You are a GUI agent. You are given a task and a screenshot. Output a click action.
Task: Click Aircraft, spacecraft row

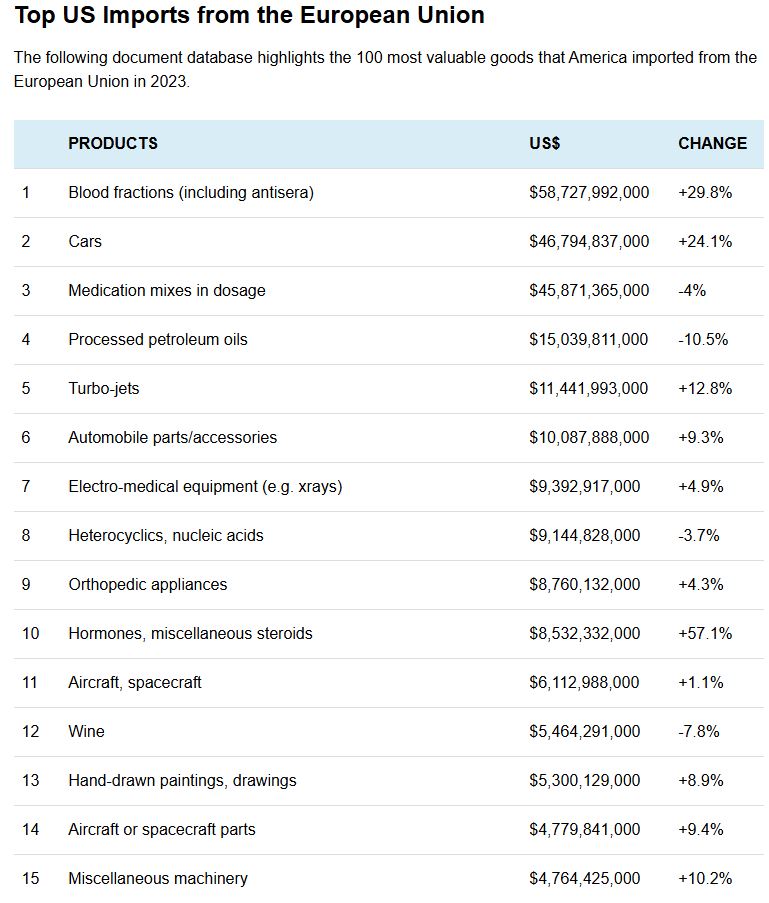click(x=389, y=683)
